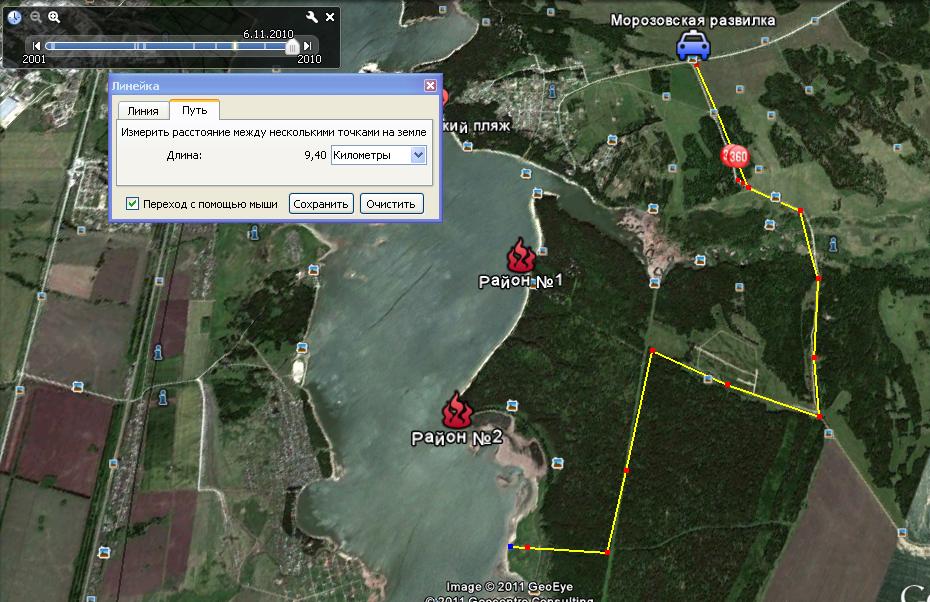The image size is (930, 602).
Task: Step back to earlier imagery date
Action: (x=37, y=45)
